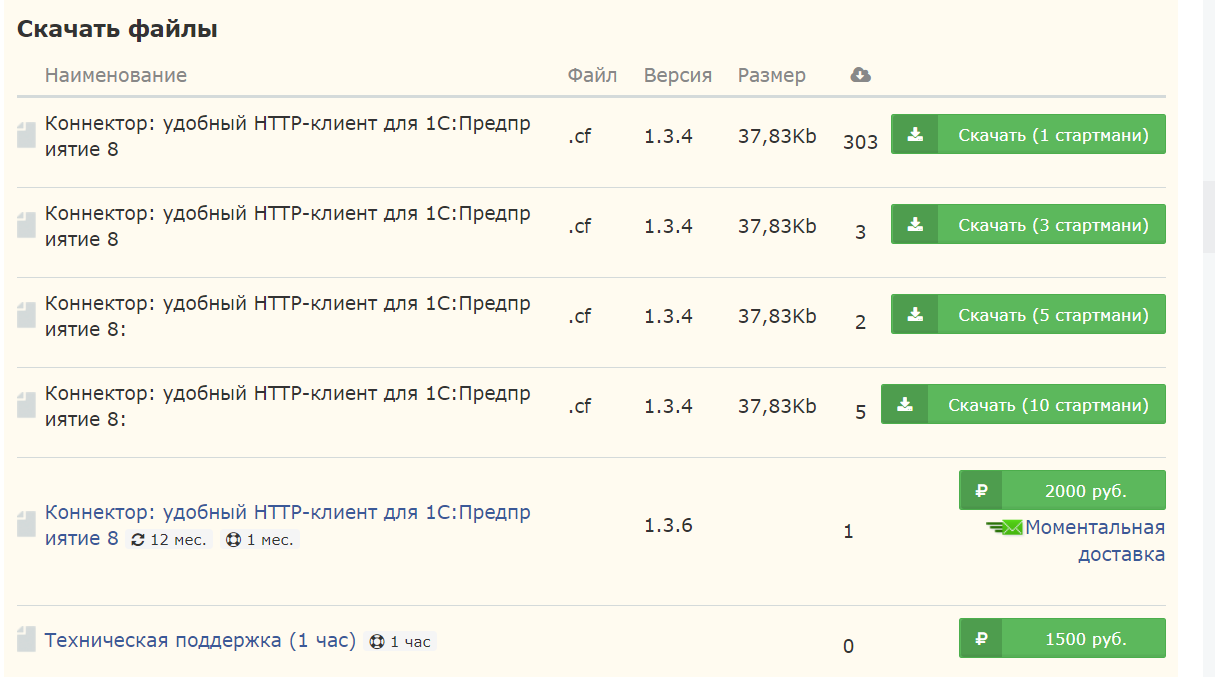Buy the connector for 2000 руб.

pos(1062,491)
